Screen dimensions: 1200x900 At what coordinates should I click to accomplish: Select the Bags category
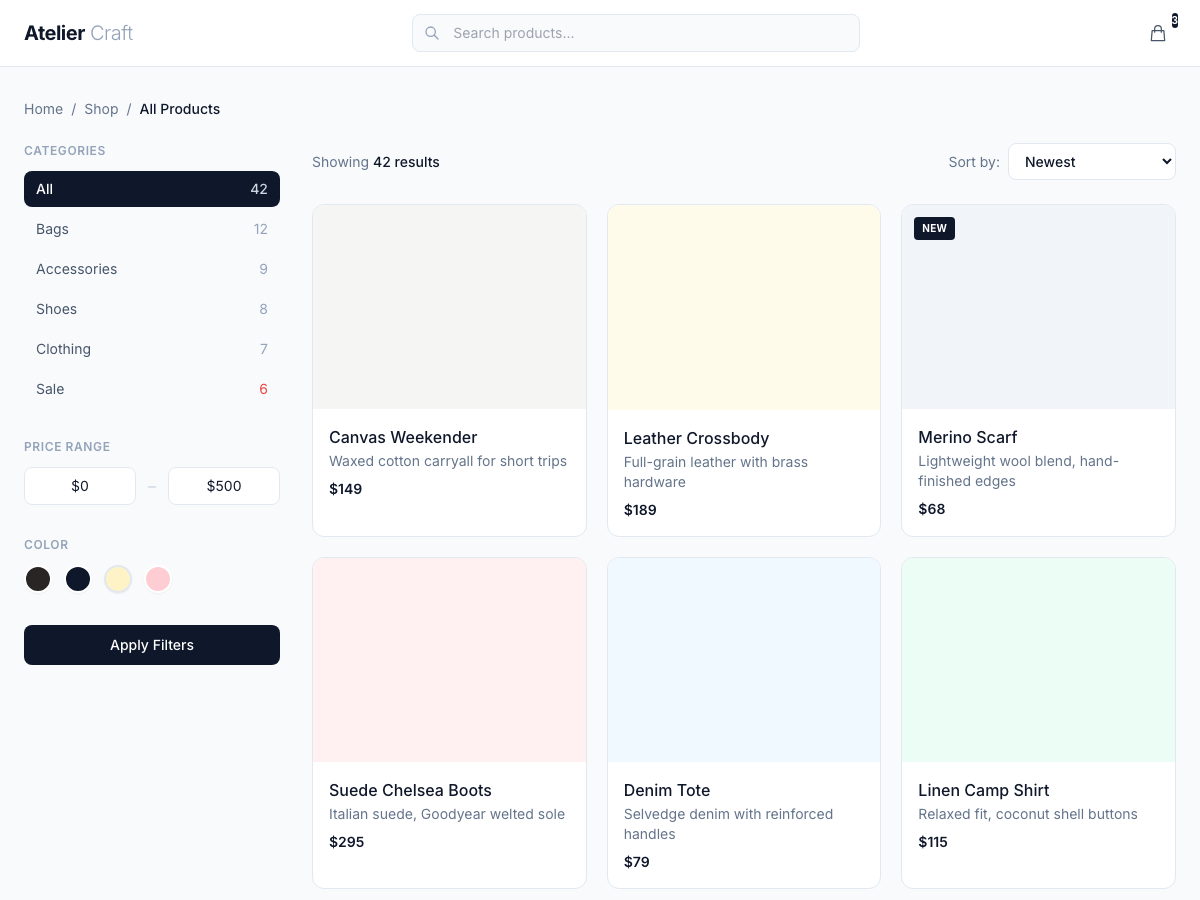(152, 229)
